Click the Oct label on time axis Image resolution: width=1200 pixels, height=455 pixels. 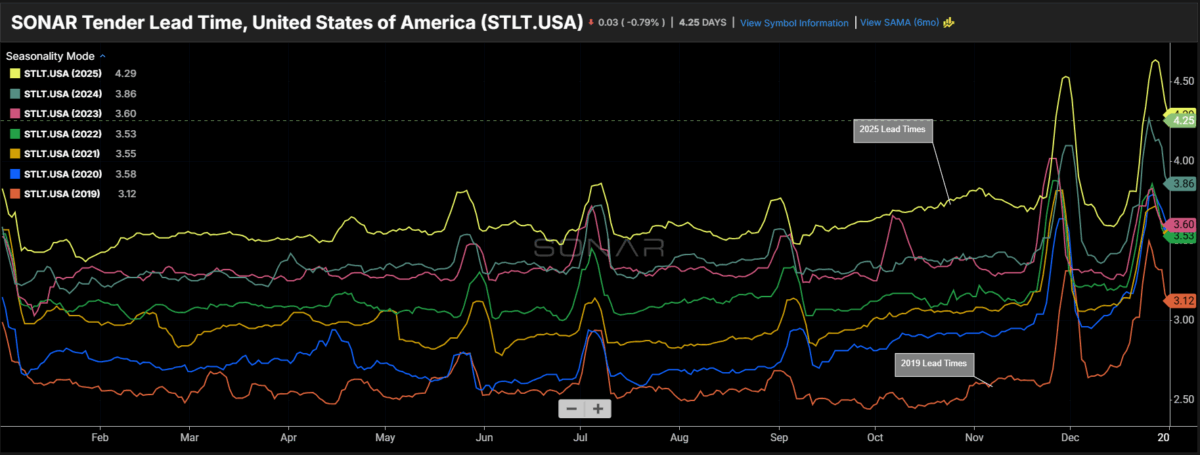(x=877, y=437)
